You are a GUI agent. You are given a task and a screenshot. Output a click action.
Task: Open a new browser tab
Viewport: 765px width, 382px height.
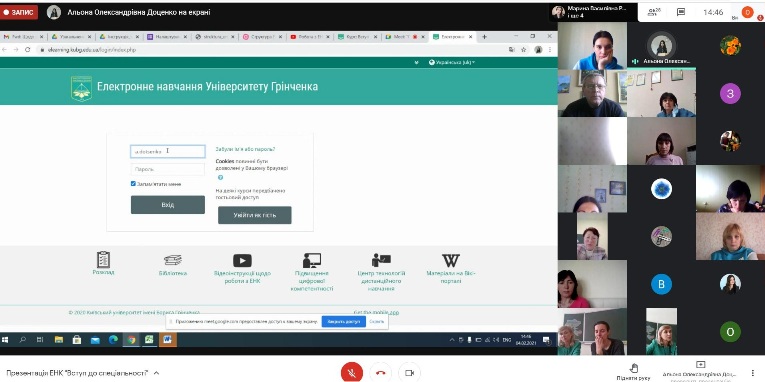484,37
